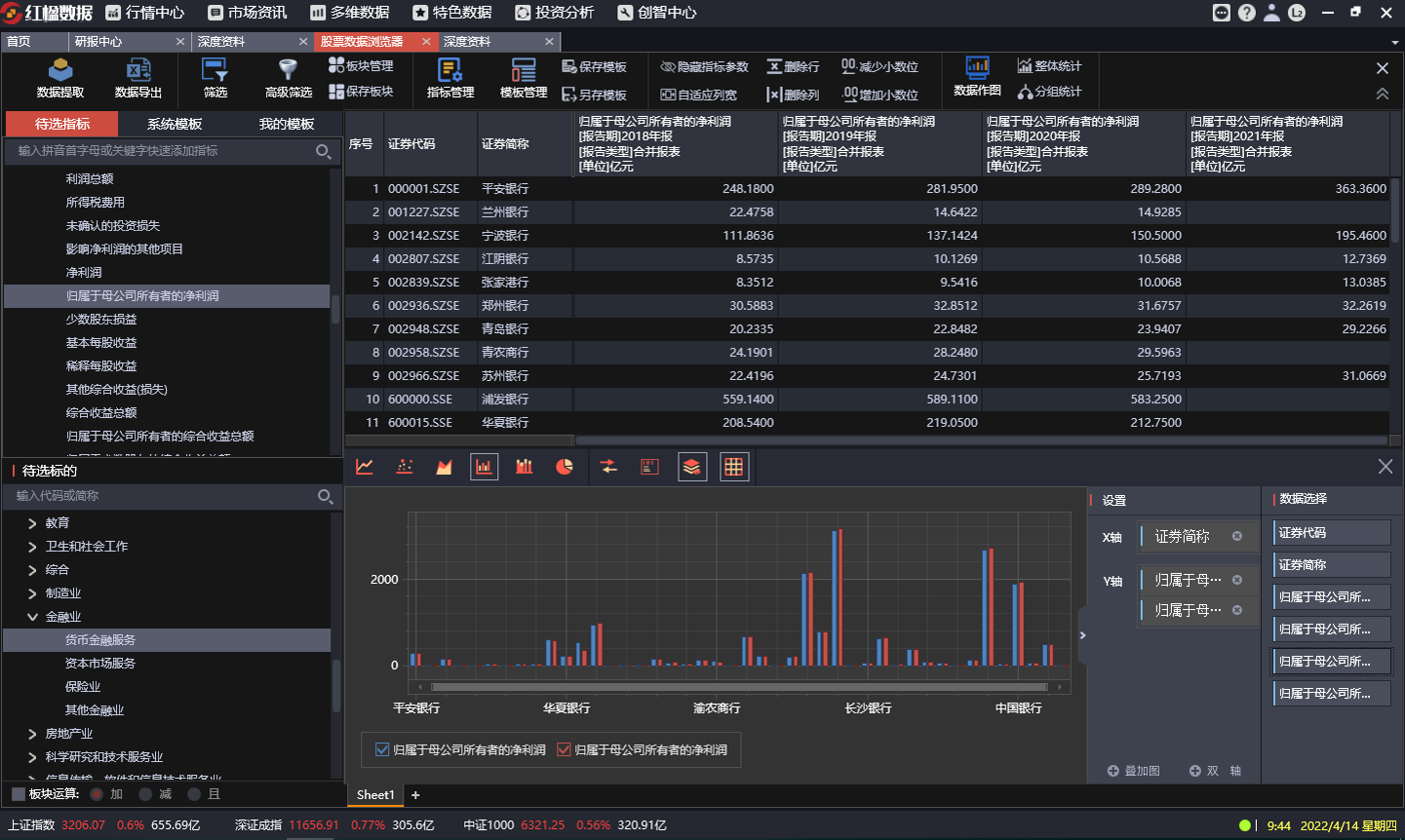Switch to the 系统模板 tab
The image size is (1405, 840).
tap(175, 124)
